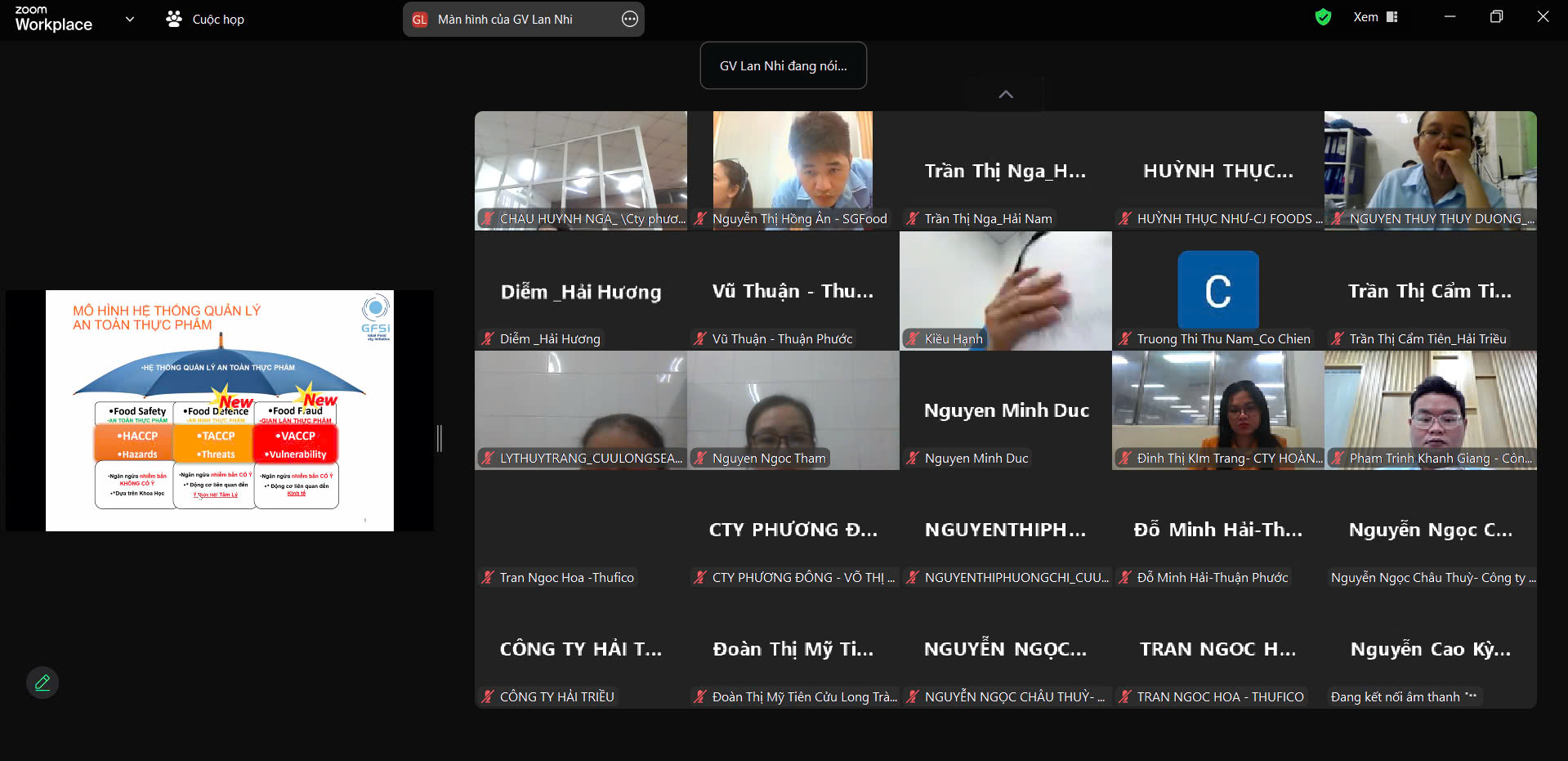Open the Cuộc họp menu item
The height and width of the screenshot is (761, 1568).
(218, 20)
